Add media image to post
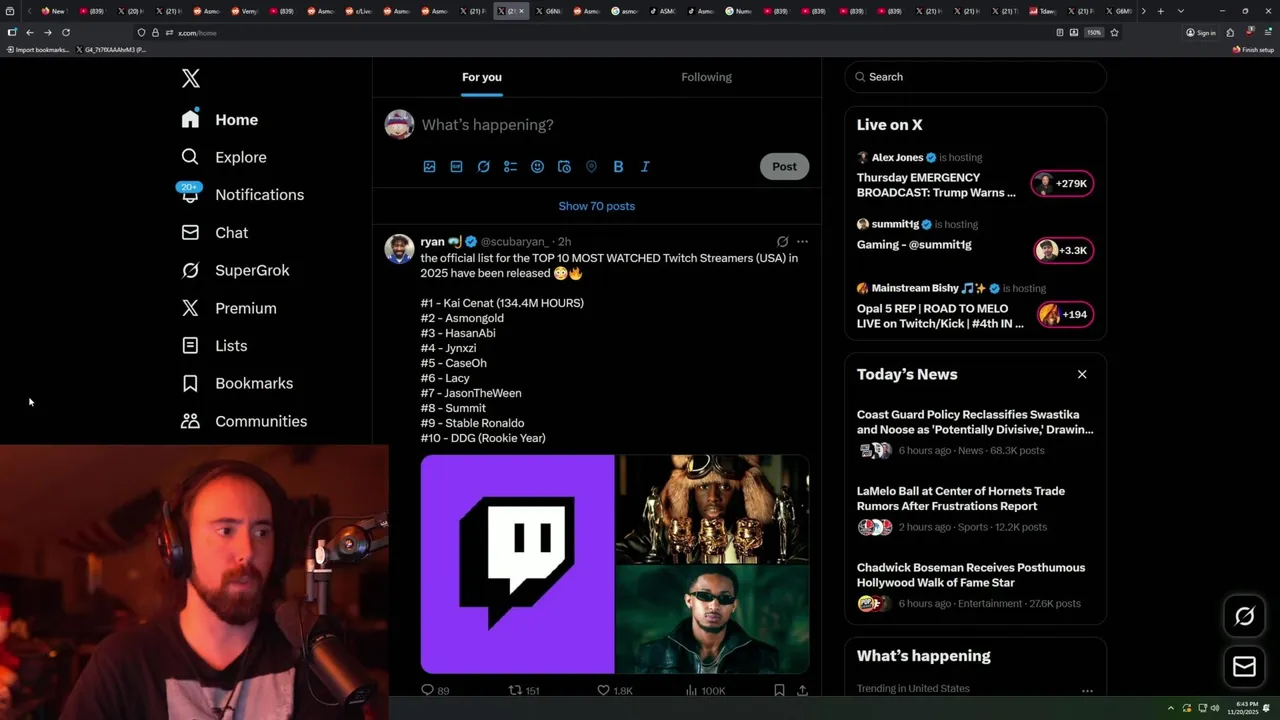 click(x=429, y=166)
